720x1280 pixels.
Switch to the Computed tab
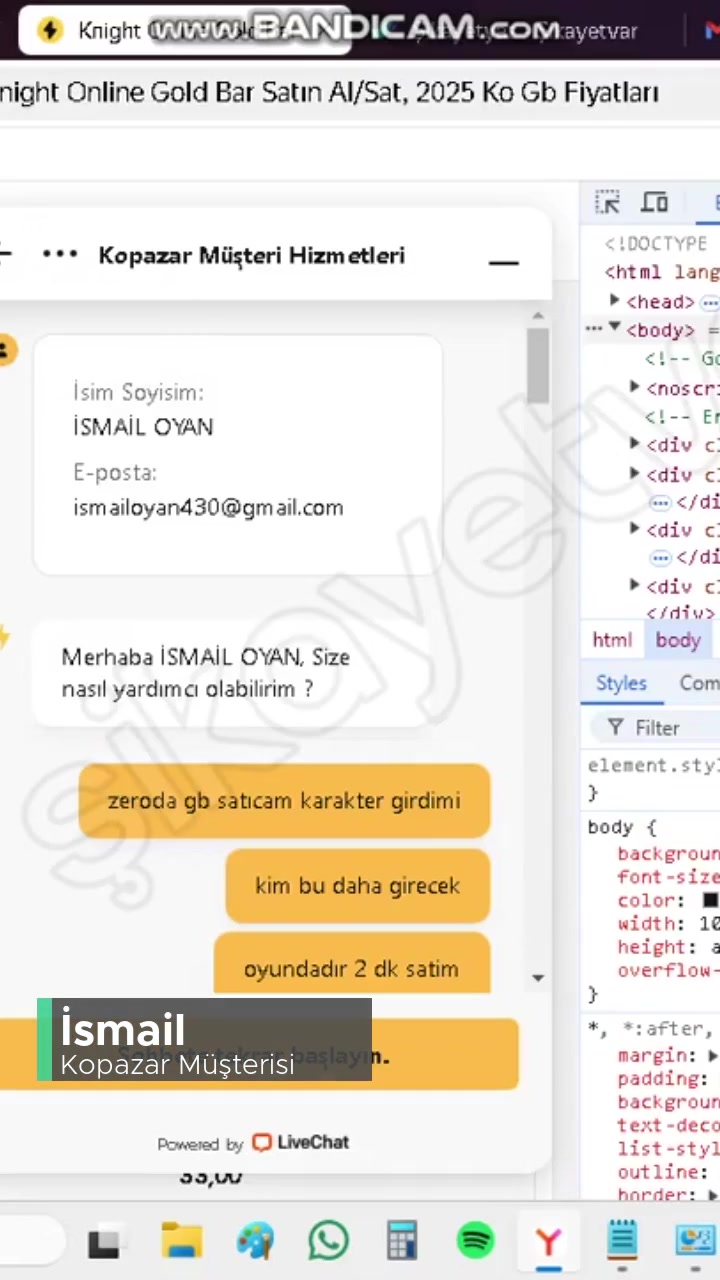pos(698,683)
